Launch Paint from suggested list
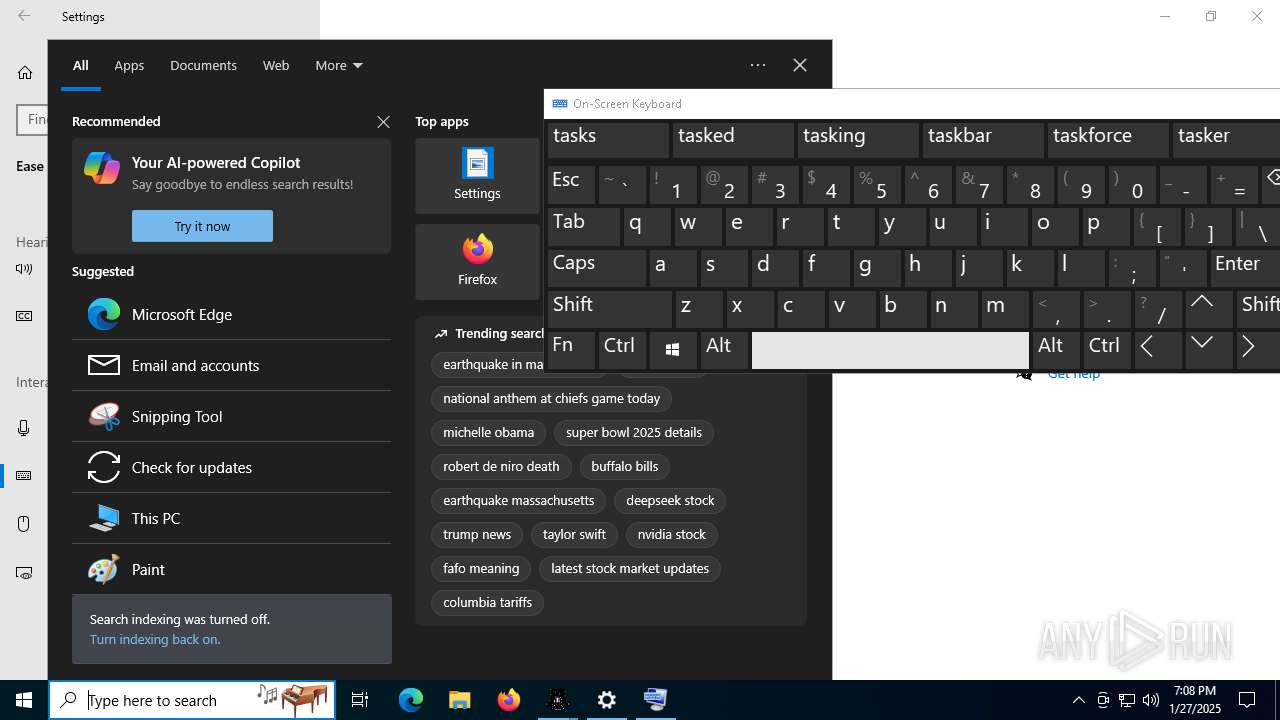This screenshot has width=1280, height=720. [x=231, y=569]
